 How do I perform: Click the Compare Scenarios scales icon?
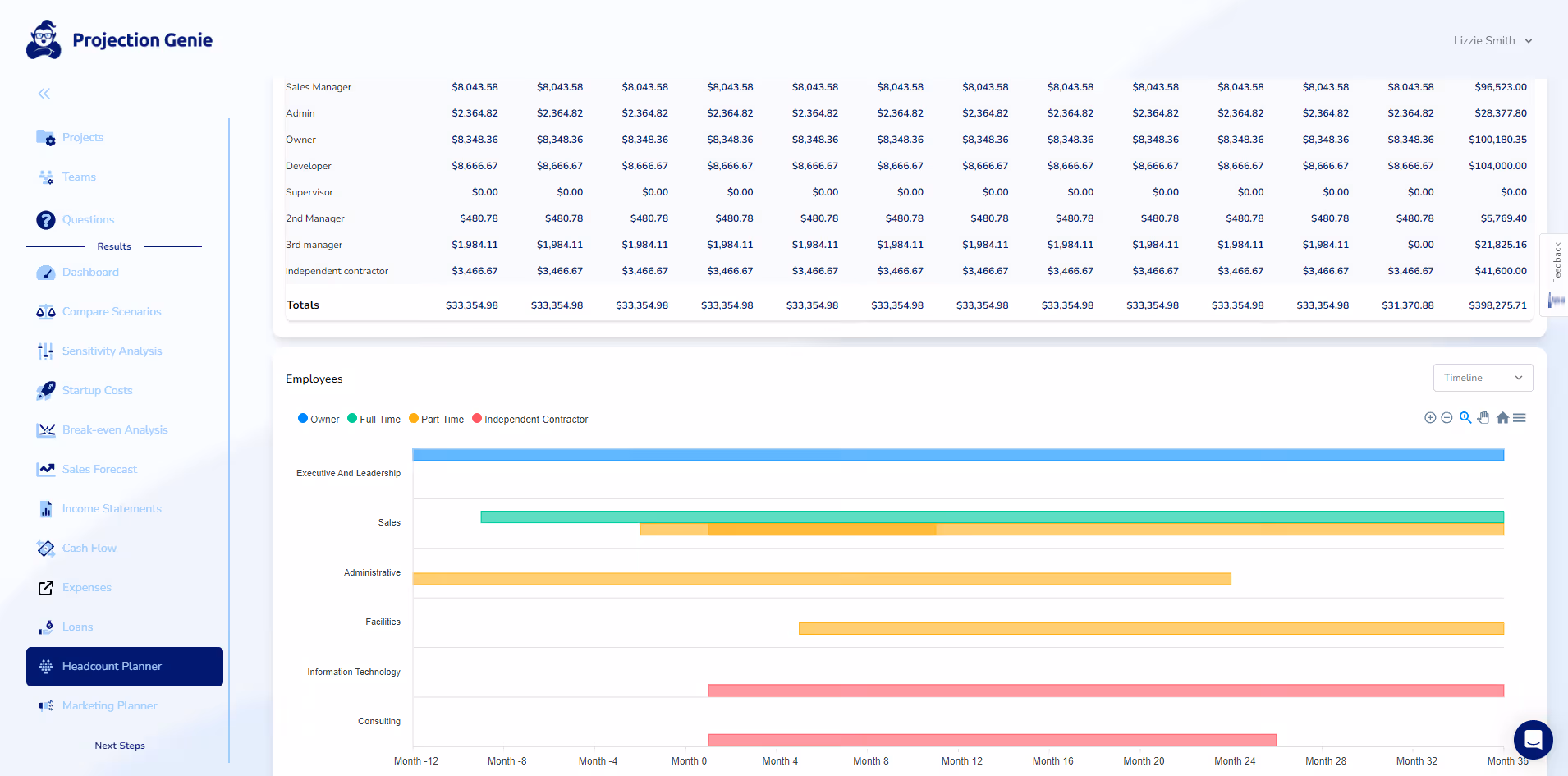[46, 311]
